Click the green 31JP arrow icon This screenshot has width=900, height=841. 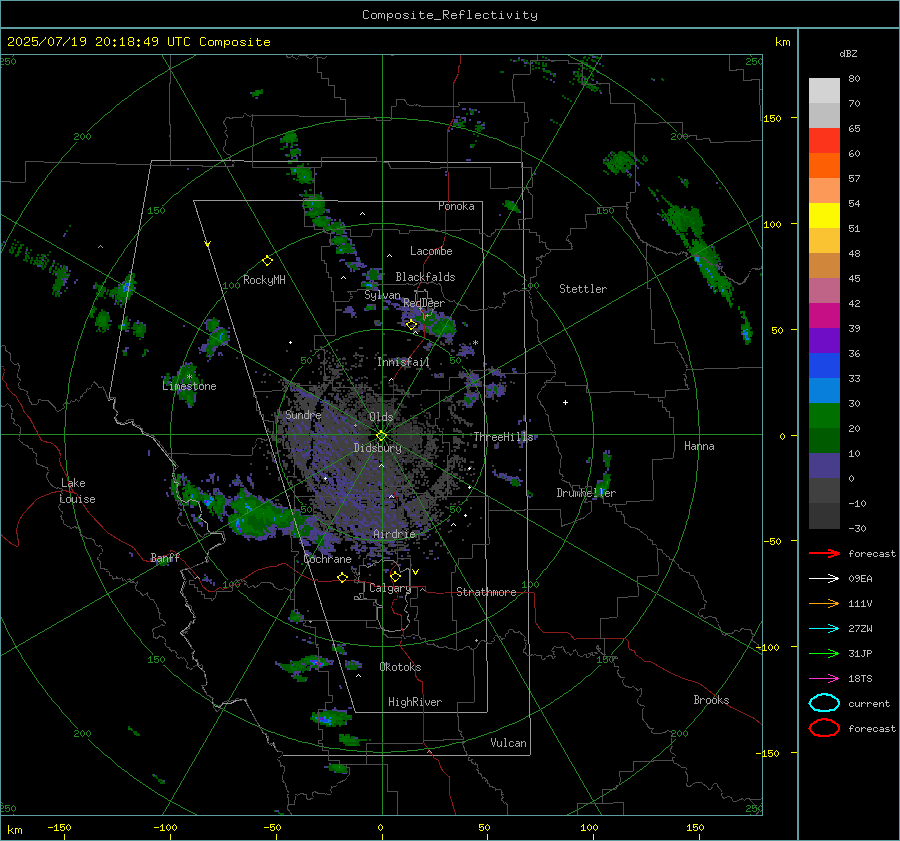(x=824, y=653)
